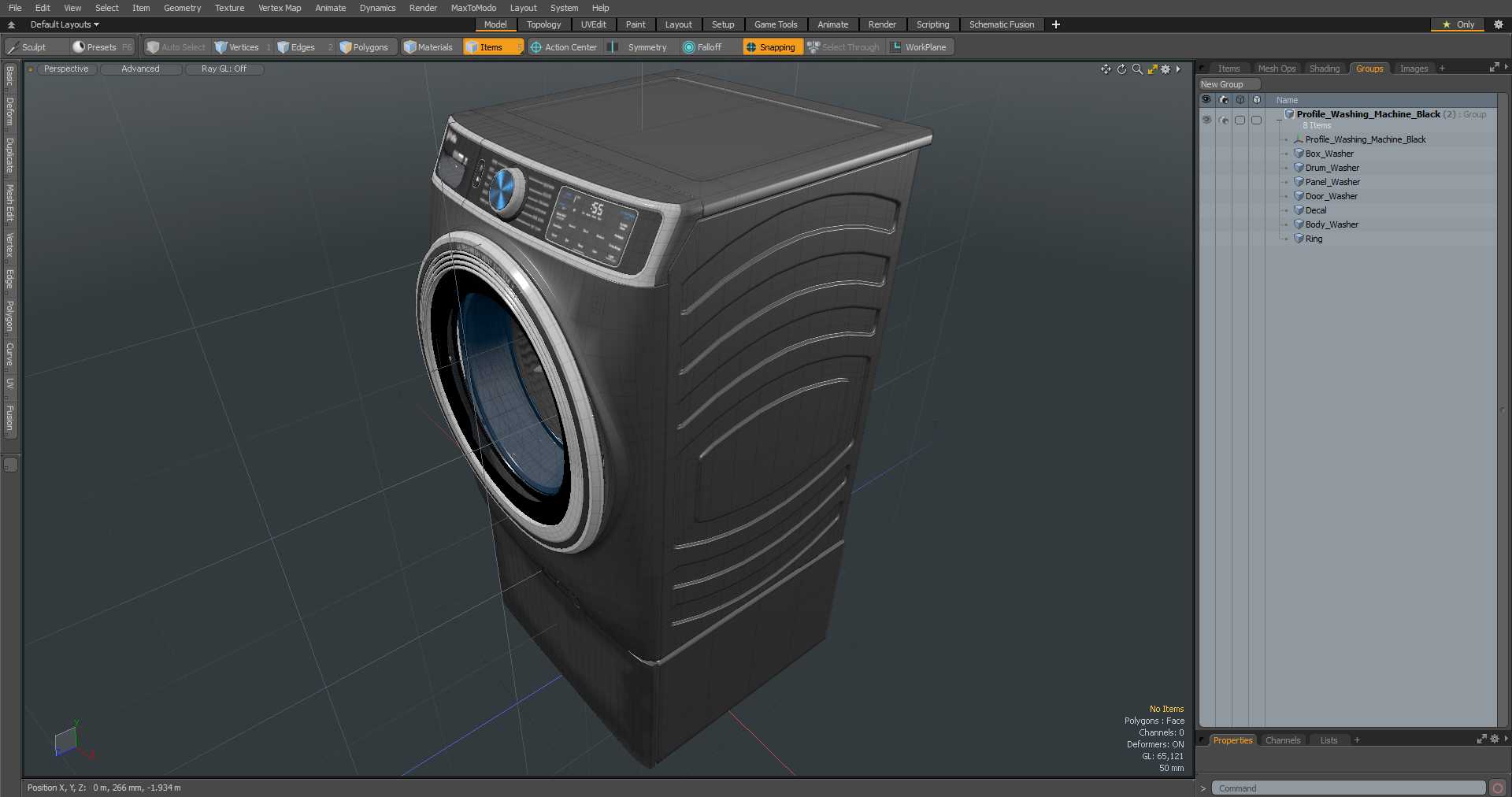1512x797 pixels.
Task: Open application settings gear at top right
Action: point(1499,24)
